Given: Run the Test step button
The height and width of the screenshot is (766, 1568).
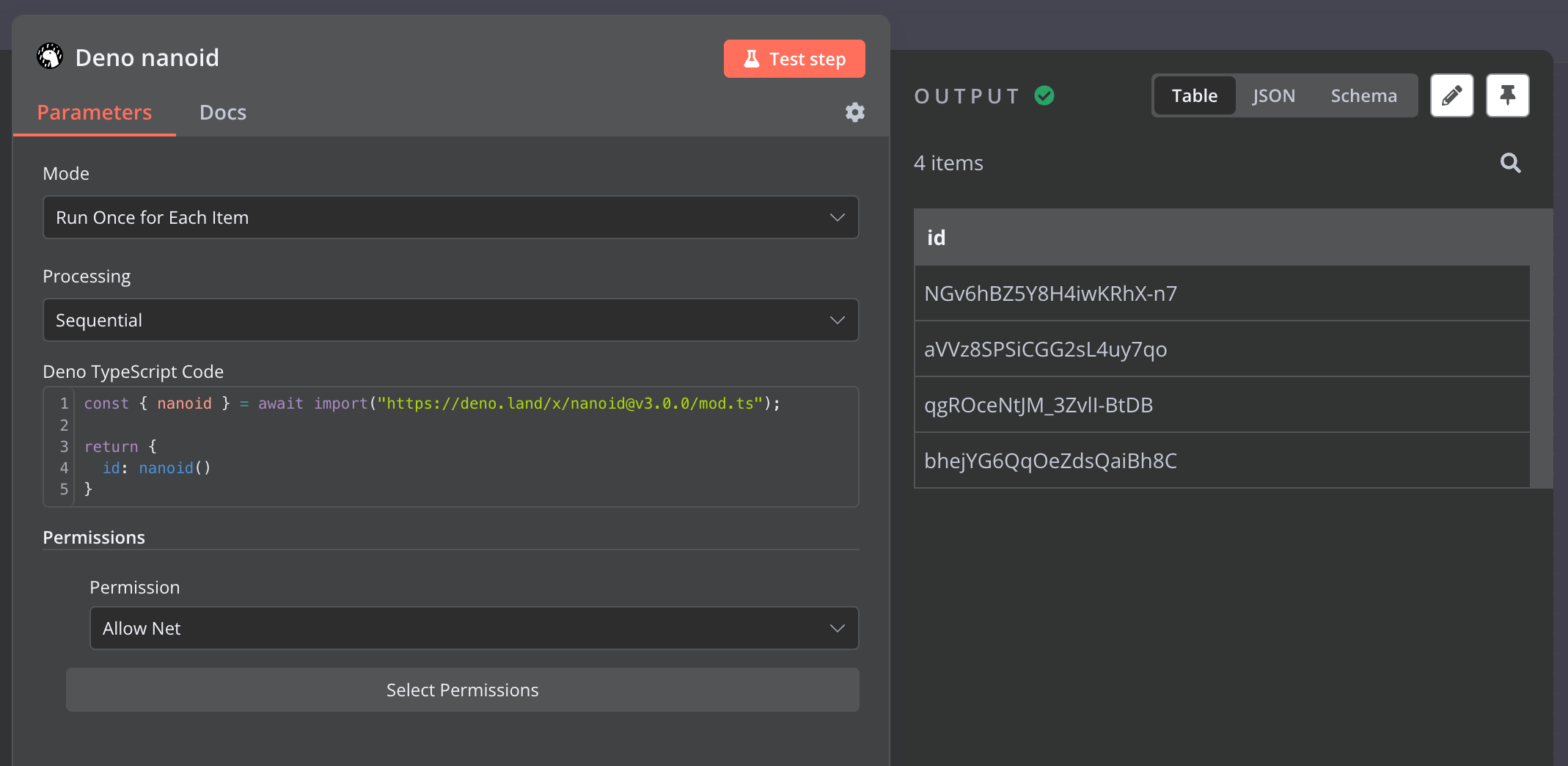Looking at the screenshot, I should [794, 59].
